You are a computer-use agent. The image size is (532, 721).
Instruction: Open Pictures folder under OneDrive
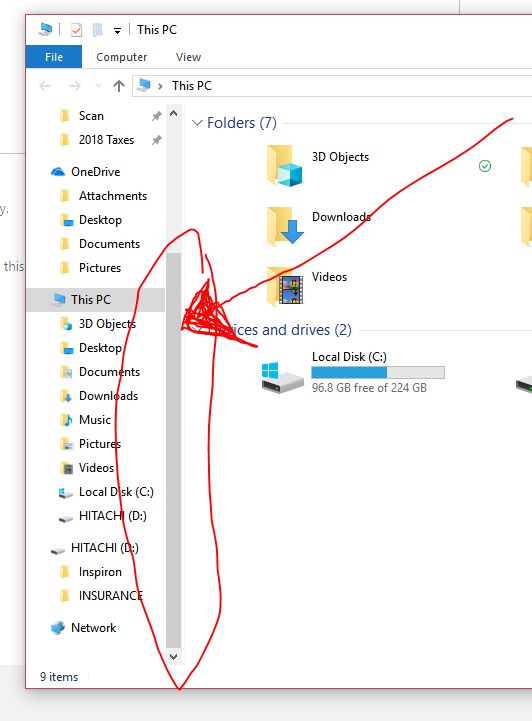tap(100, 268)
